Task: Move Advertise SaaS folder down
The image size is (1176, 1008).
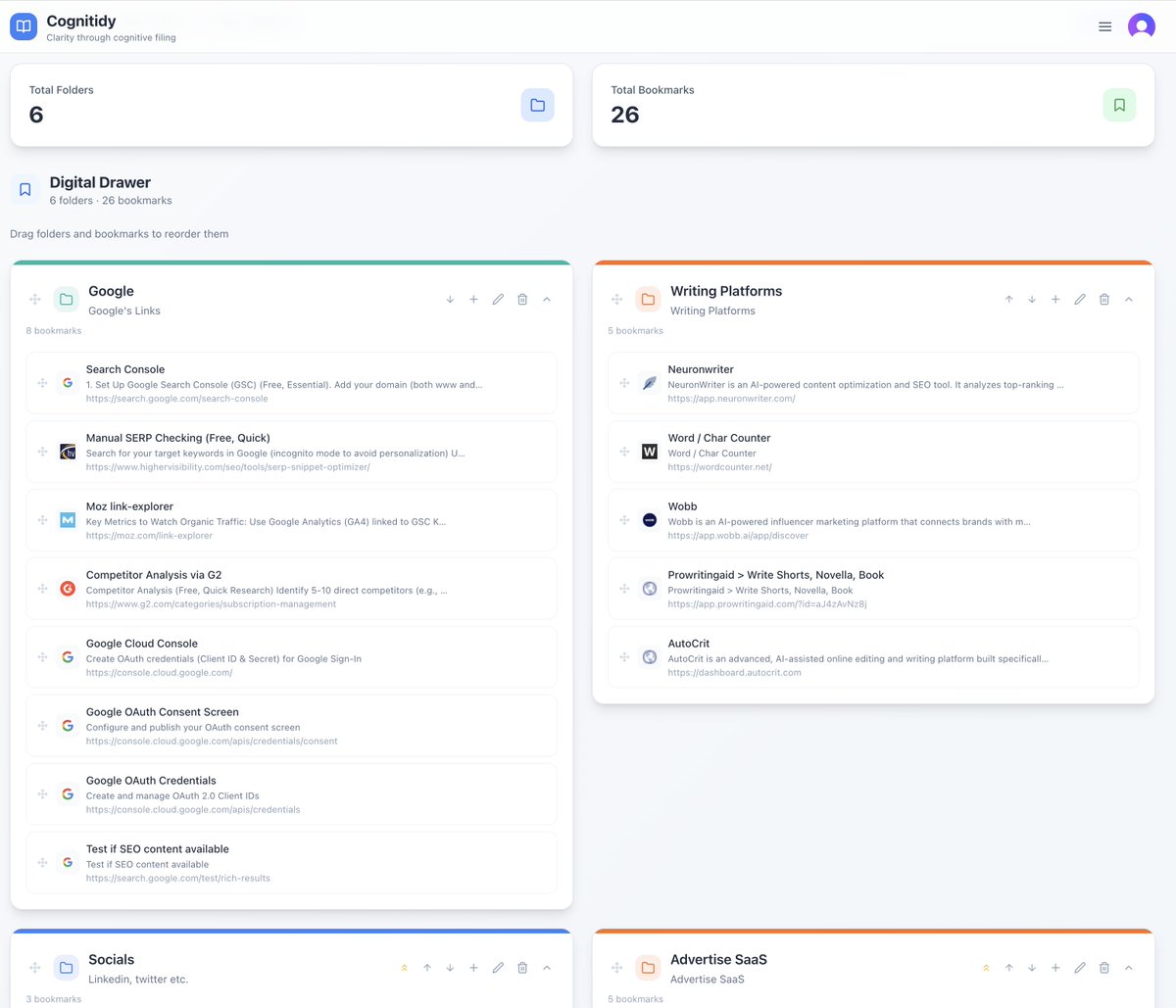Action: tap(1032, 968)
